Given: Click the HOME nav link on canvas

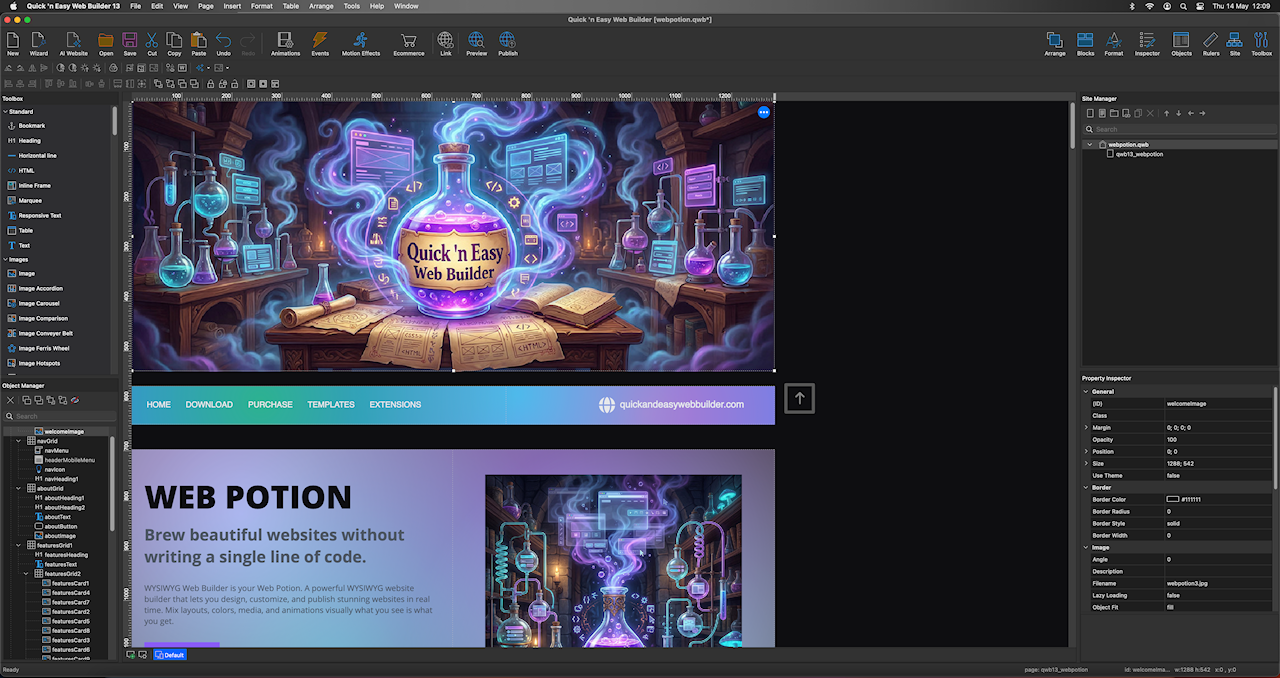Looking at the screenshot, I should tap(159, 405).
